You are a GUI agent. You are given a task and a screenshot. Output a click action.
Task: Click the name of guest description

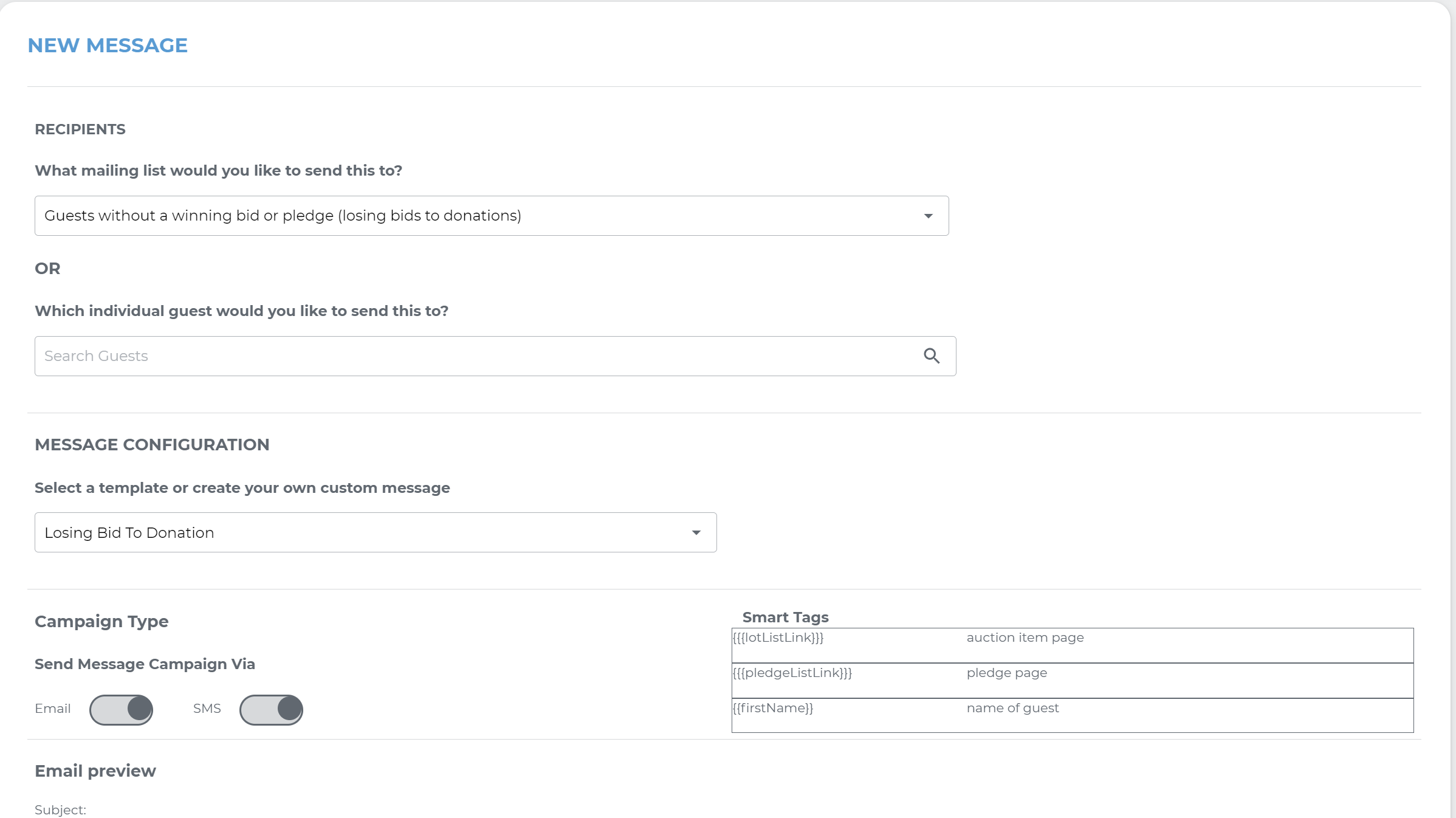(x=1012, y=708)
